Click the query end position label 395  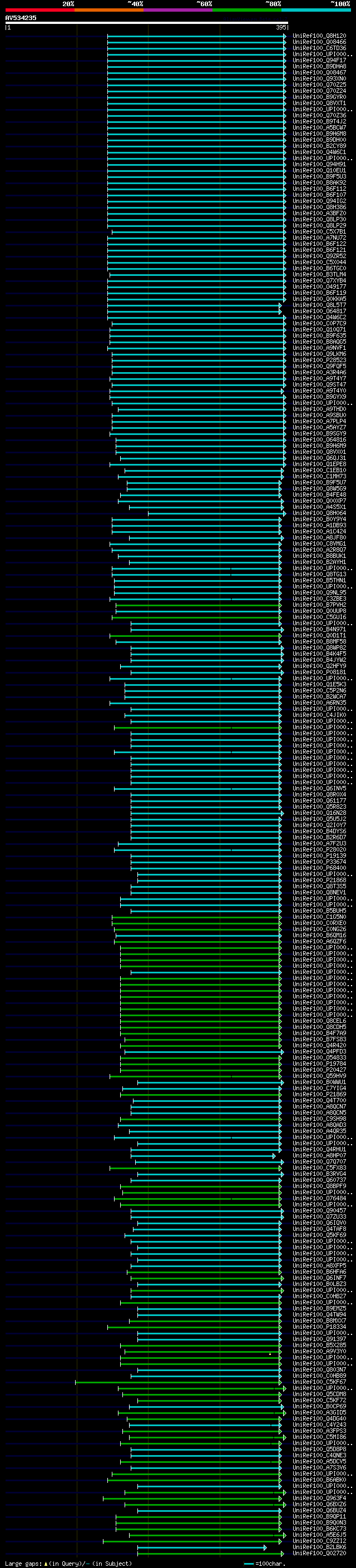point(280,27)
